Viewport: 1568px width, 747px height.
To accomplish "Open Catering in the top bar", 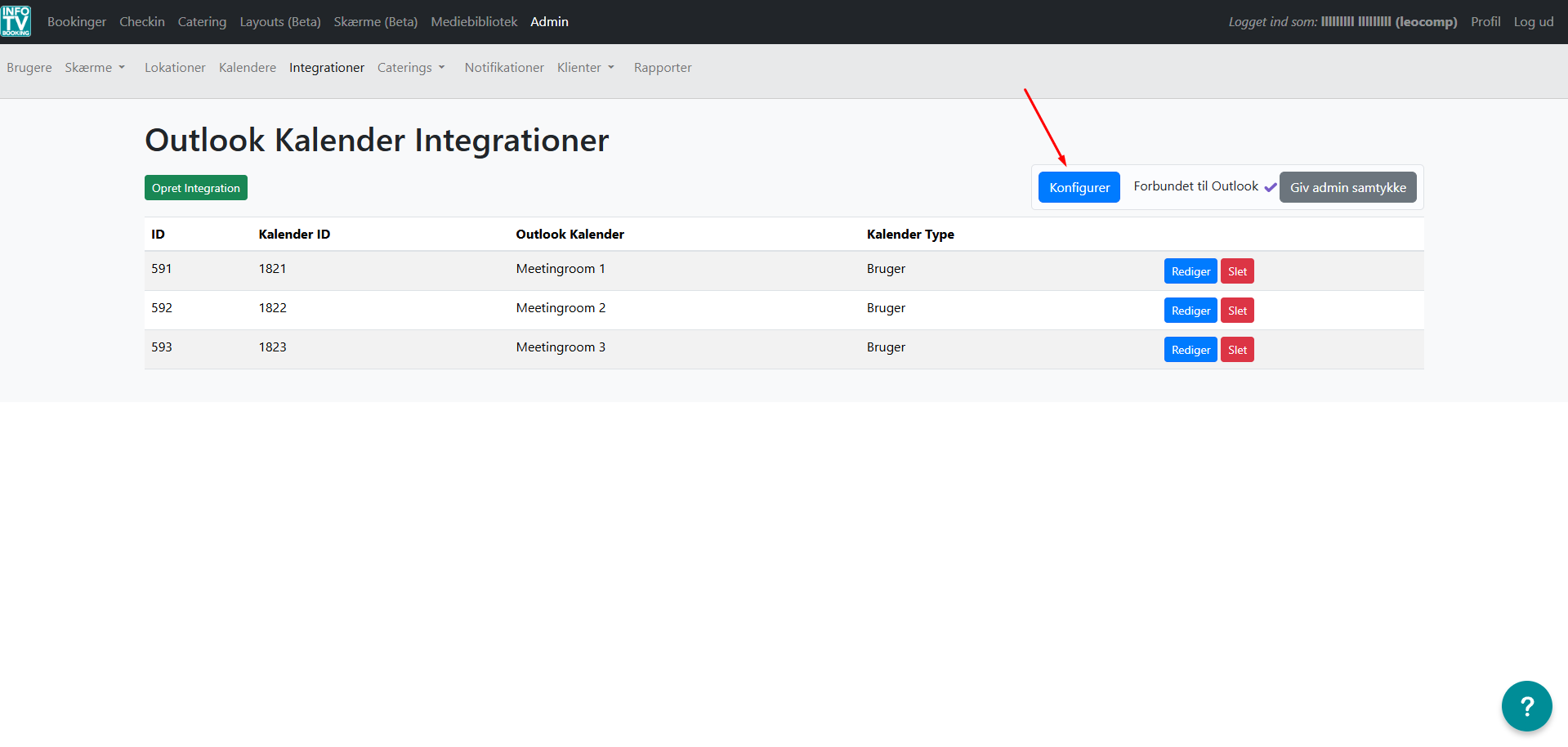I will (x=202, y=22).
